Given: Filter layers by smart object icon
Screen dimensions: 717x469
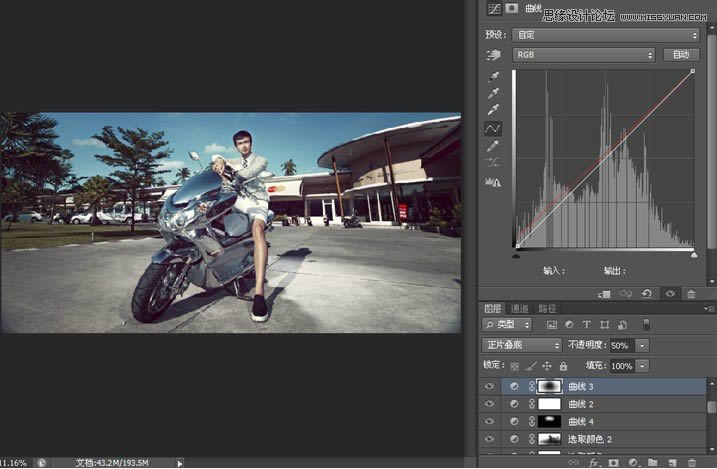Looking at the screenshot, I should click(x=622, y=325).
